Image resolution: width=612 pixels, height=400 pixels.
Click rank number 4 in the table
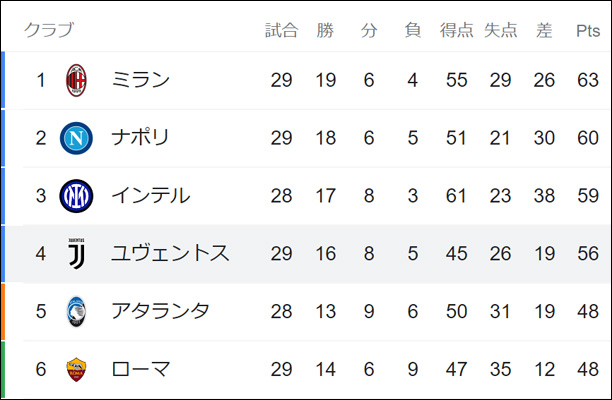pos(41,254)
